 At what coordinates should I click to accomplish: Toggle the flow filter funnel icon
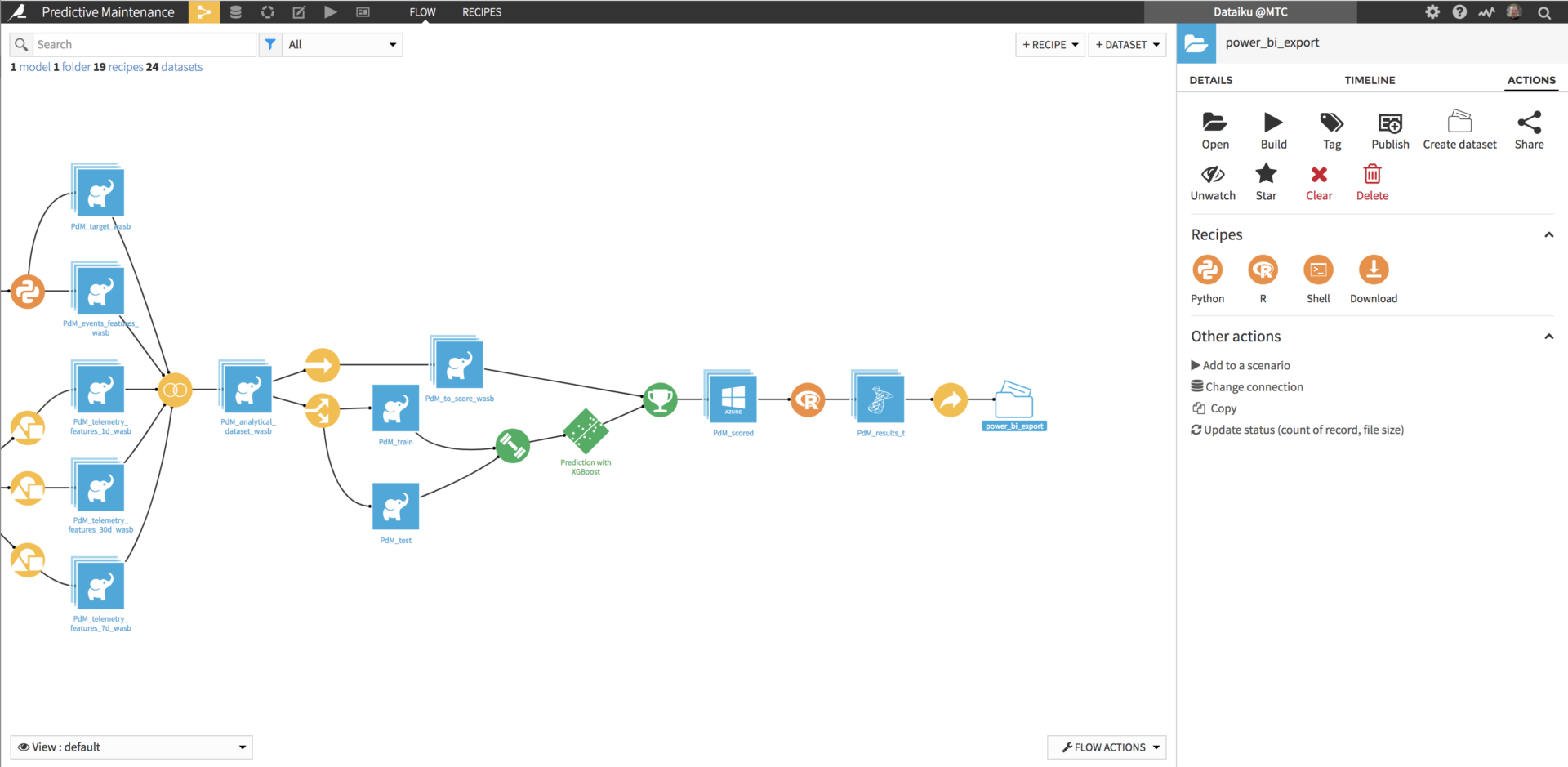pyautogui.click(x=270, y=44)
